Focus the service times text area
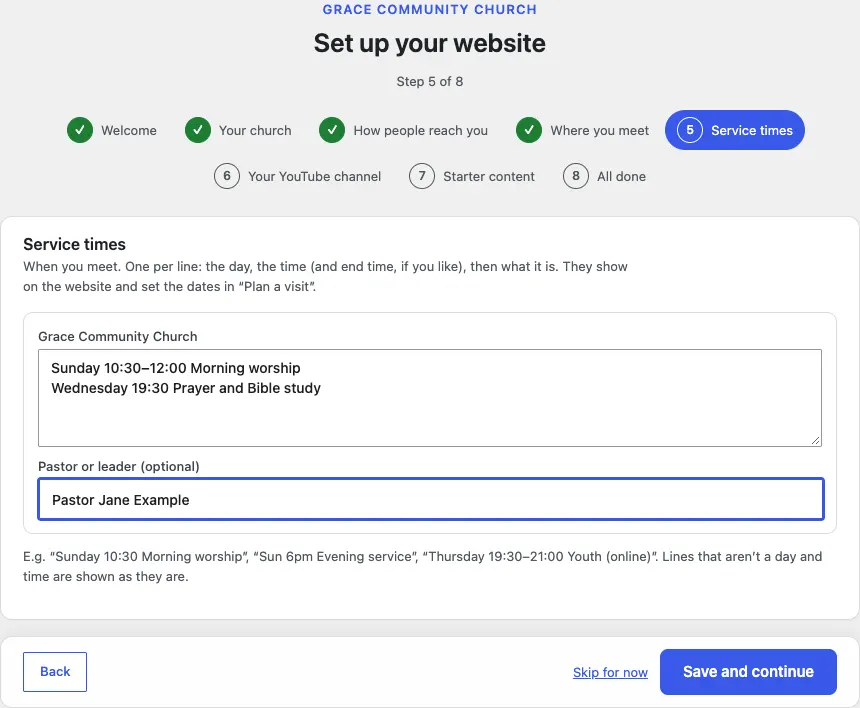Screen dimensions: 860x708 click(430, 398)
